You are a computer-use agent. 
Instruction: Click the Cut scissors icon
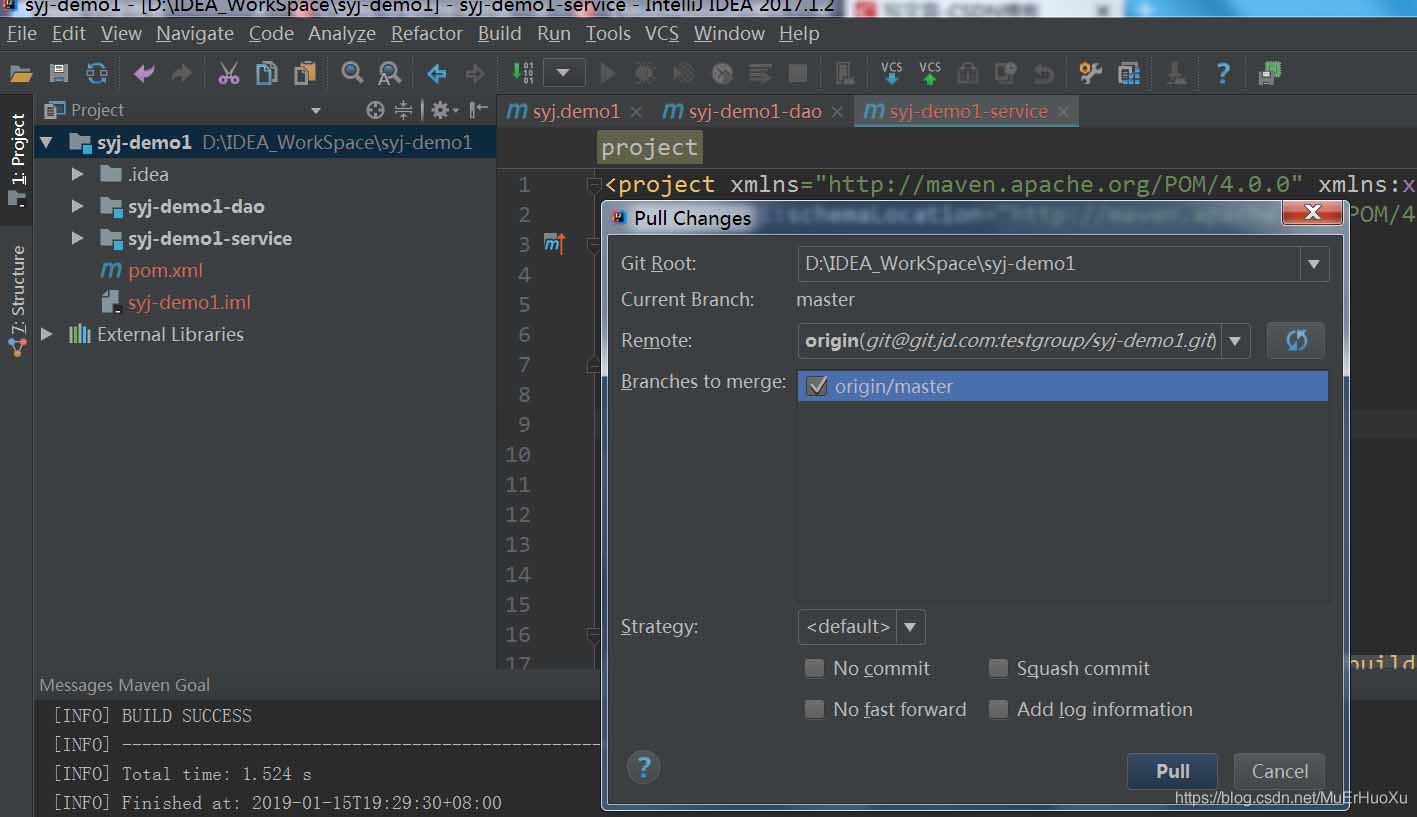click(229, 73)
